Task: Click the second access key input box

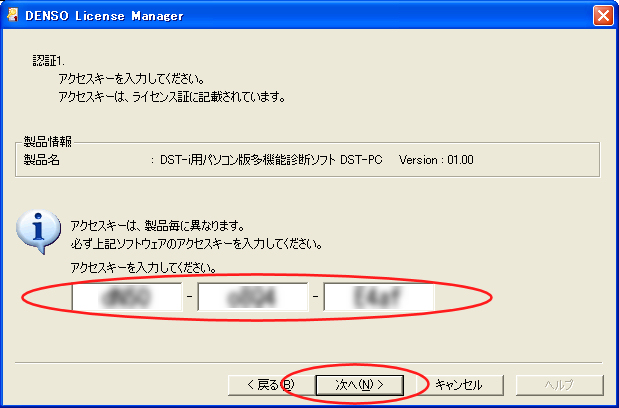Action: pyautogui.click(x=253, y=297)
